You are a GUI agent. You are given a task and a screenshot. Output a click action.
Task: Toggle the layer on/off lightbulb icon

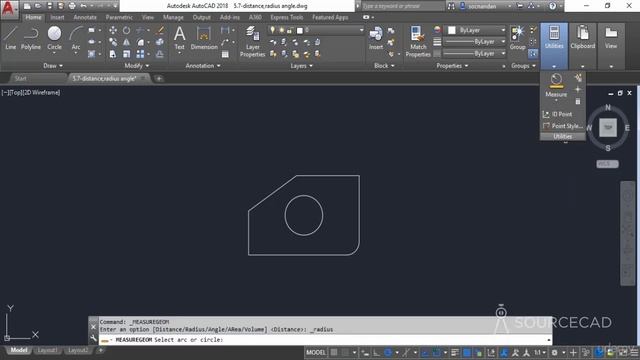point(272,30)
